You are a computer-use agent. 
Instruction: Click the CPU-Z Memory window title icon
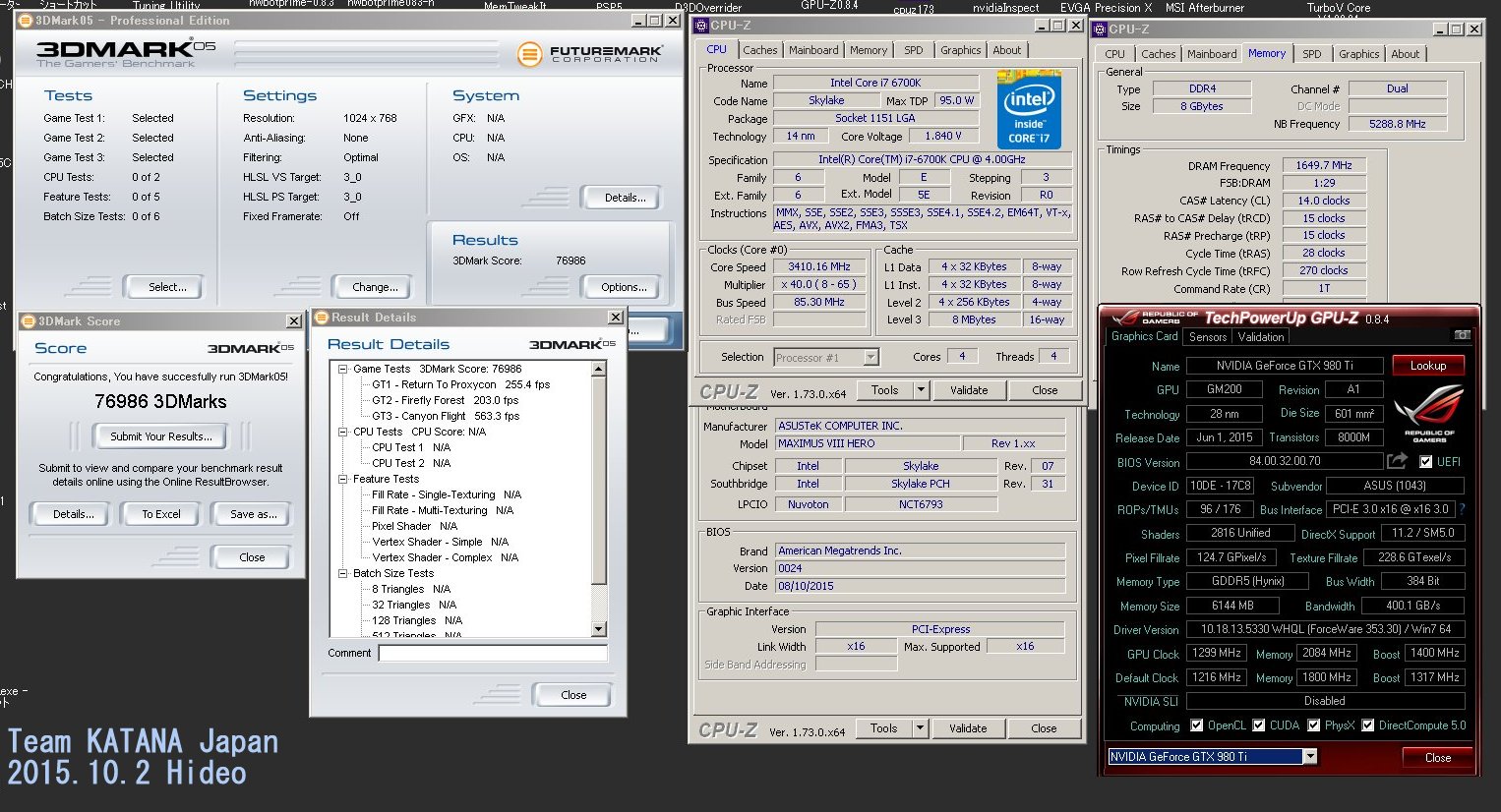coord(1101,29)
